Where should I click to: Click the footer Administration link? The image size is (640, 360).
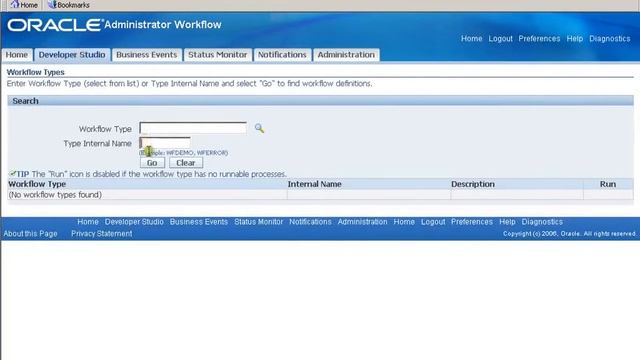[362, 222]
